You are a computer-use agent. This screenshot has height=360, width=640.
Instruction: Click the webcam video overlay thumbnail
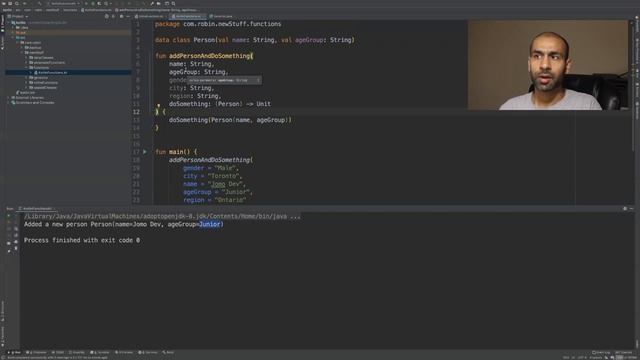point(548,65)
